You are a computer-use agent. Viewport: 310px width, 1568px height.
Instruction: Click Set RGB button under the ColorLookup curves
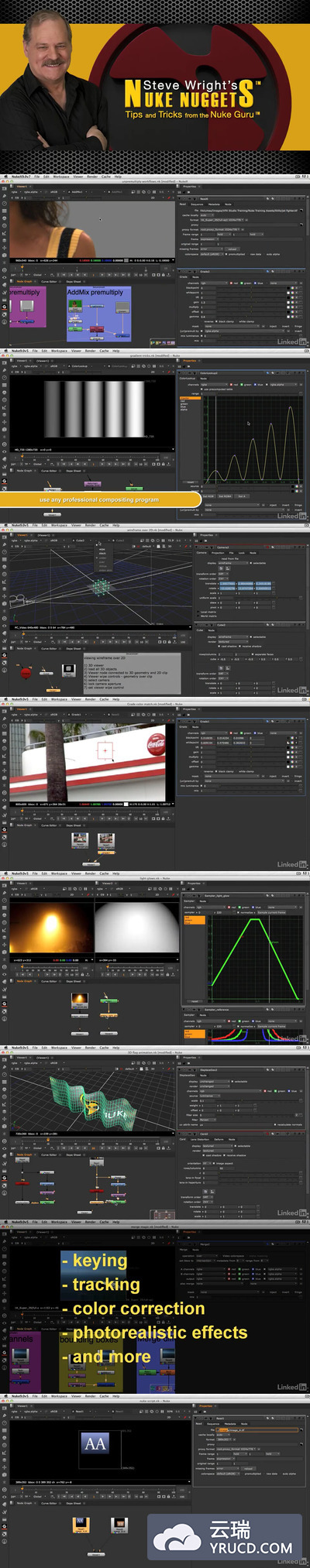point(207,496)
